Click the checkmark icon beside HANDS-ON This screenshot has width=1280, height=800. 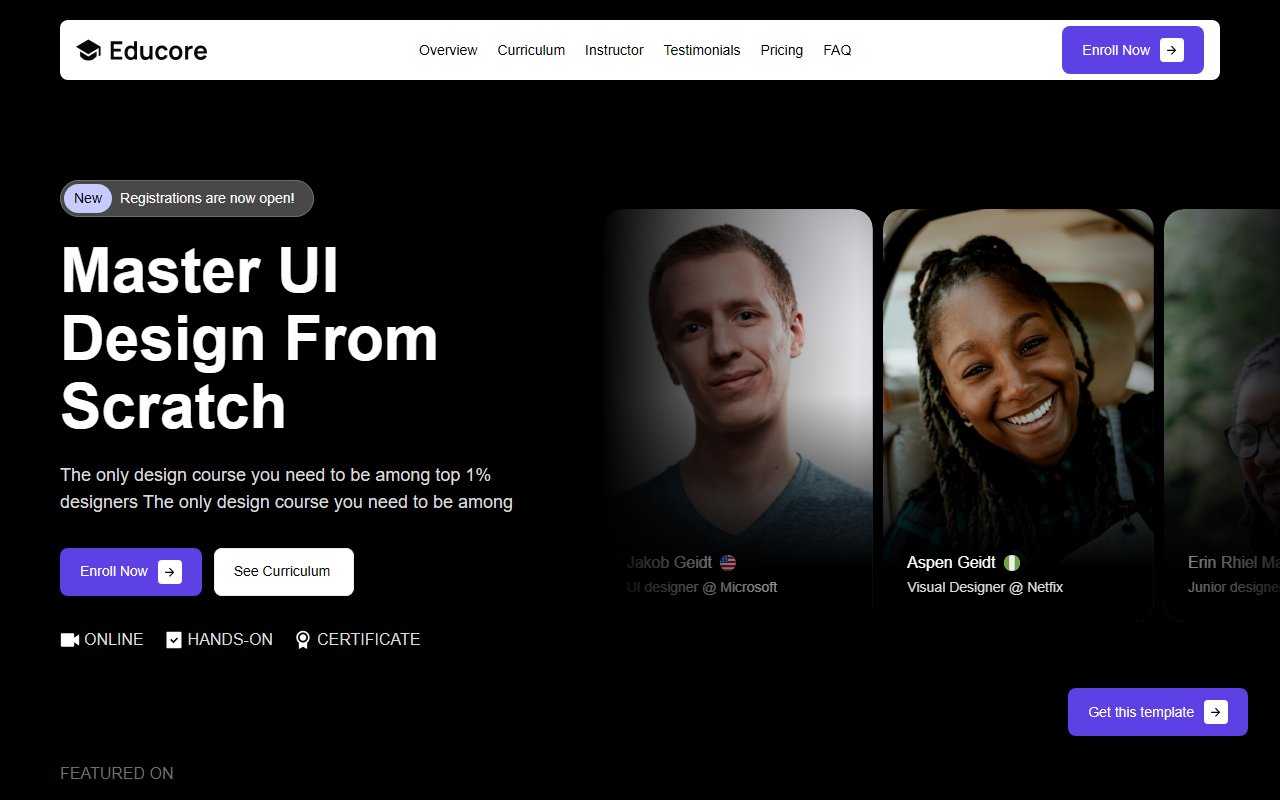coord(173,639)
